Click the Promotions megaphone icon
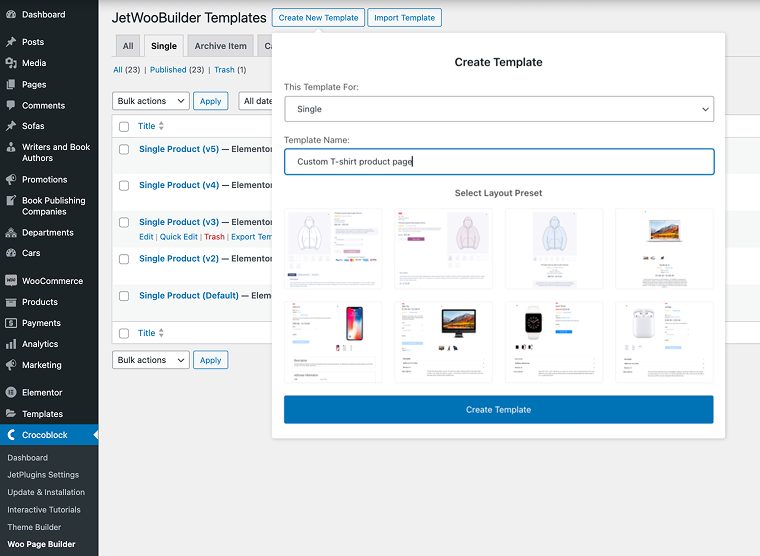This screenshot has height=556, width=760. (11, 179)
